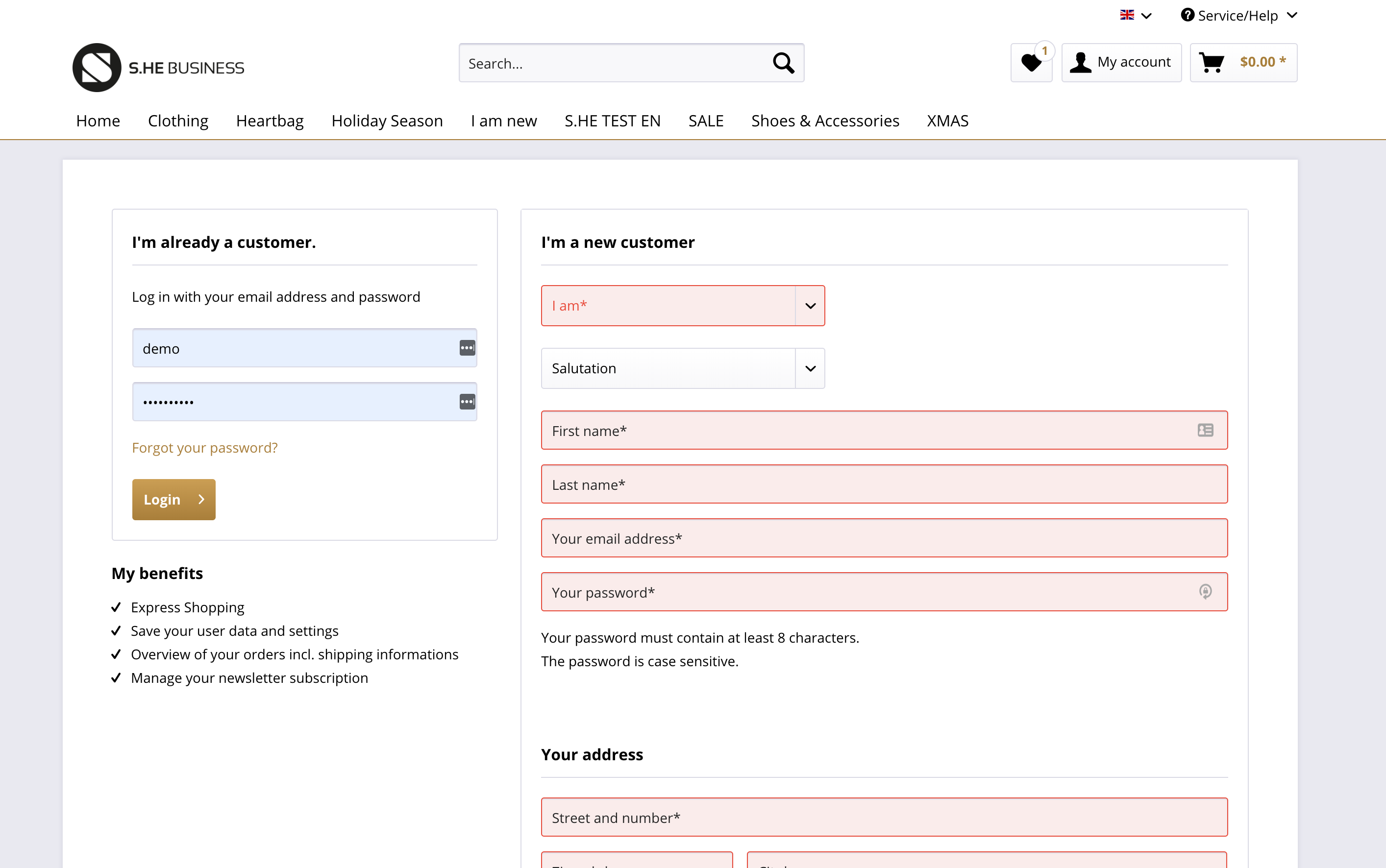Click the 'Your password' registration field
The height and width of the screenshot is (868, 1386).
point(884,592)
